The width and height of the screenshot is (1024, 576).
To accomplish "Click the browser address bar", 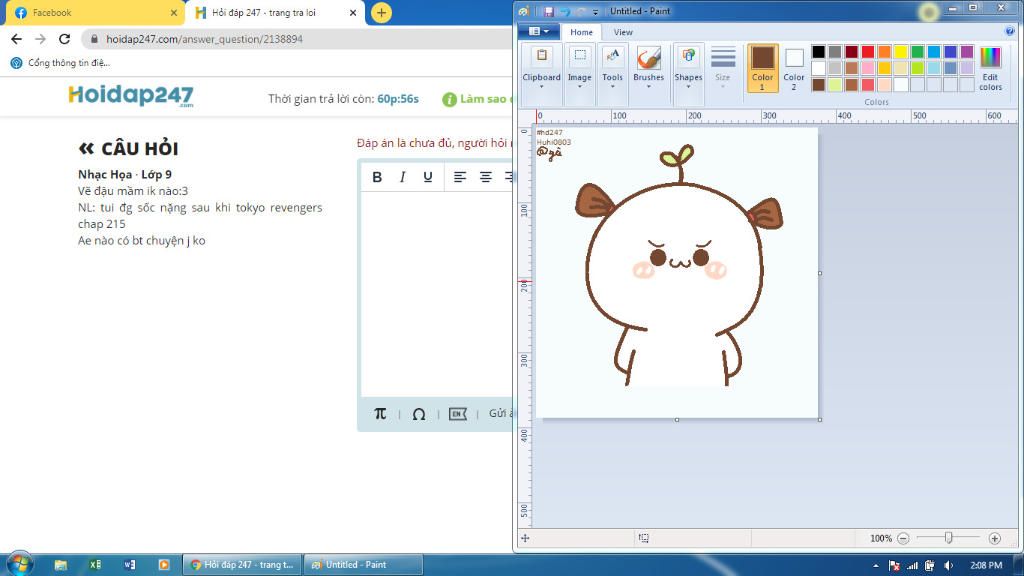I will (x=300, y=39).
